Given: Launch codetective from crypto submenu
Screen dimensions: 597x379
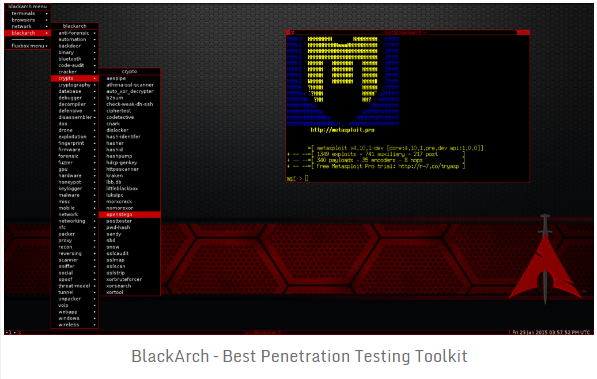Looking at the screenshot, I should [x=129, y=117].
